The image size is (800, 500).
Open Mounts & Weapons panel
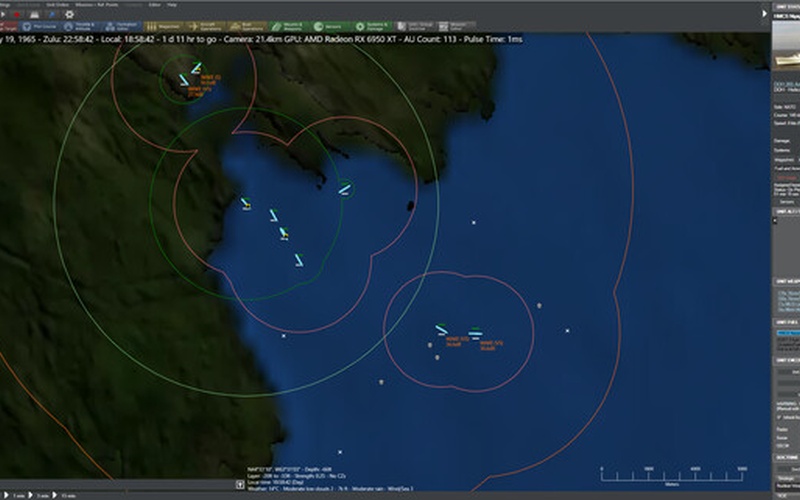pyautogui.click(x=288, y=26)
